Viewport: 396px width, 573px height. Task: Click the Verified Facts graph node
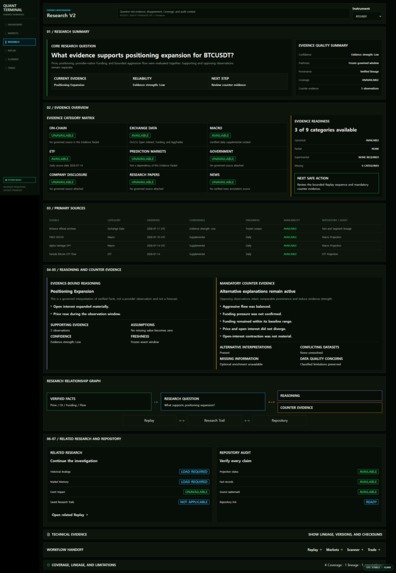pos(99,402)
